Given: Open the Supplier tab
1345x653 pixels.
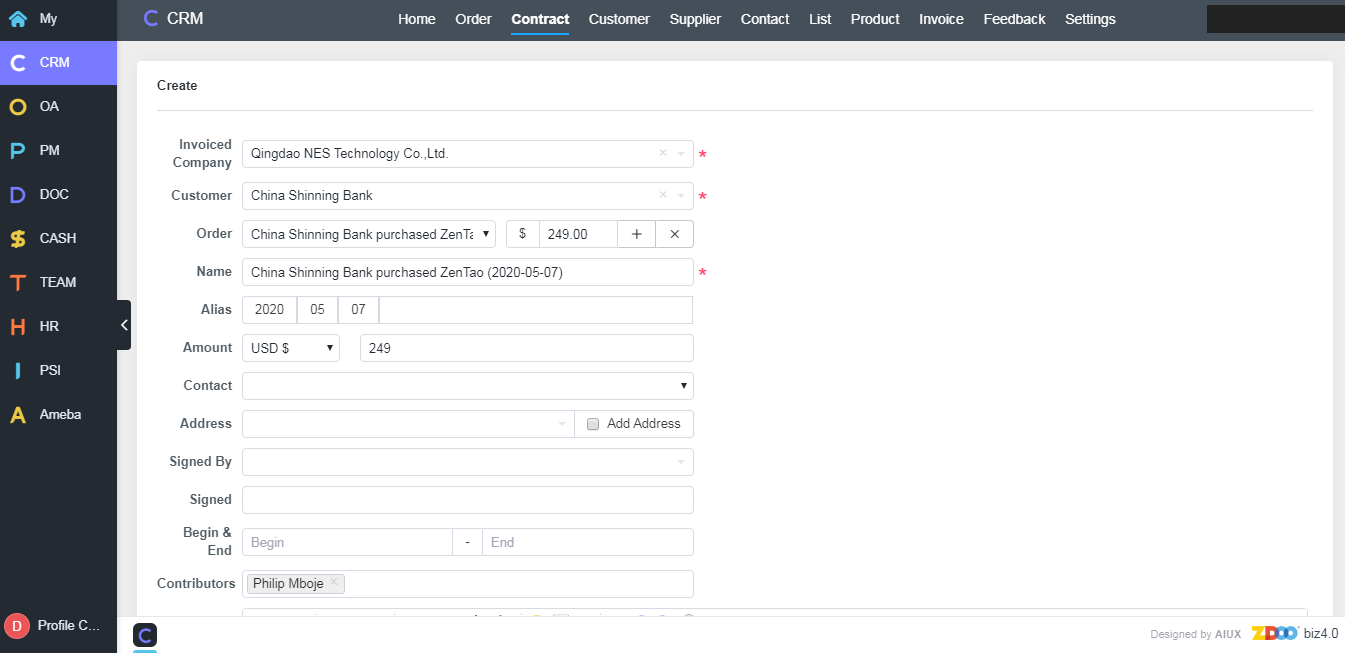Looking at the screenshot, I should click(x=695, y=19).
